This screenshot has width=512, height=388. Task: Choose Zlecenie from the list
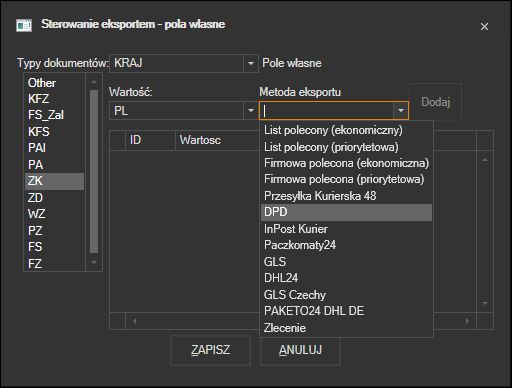pos(346,328)
